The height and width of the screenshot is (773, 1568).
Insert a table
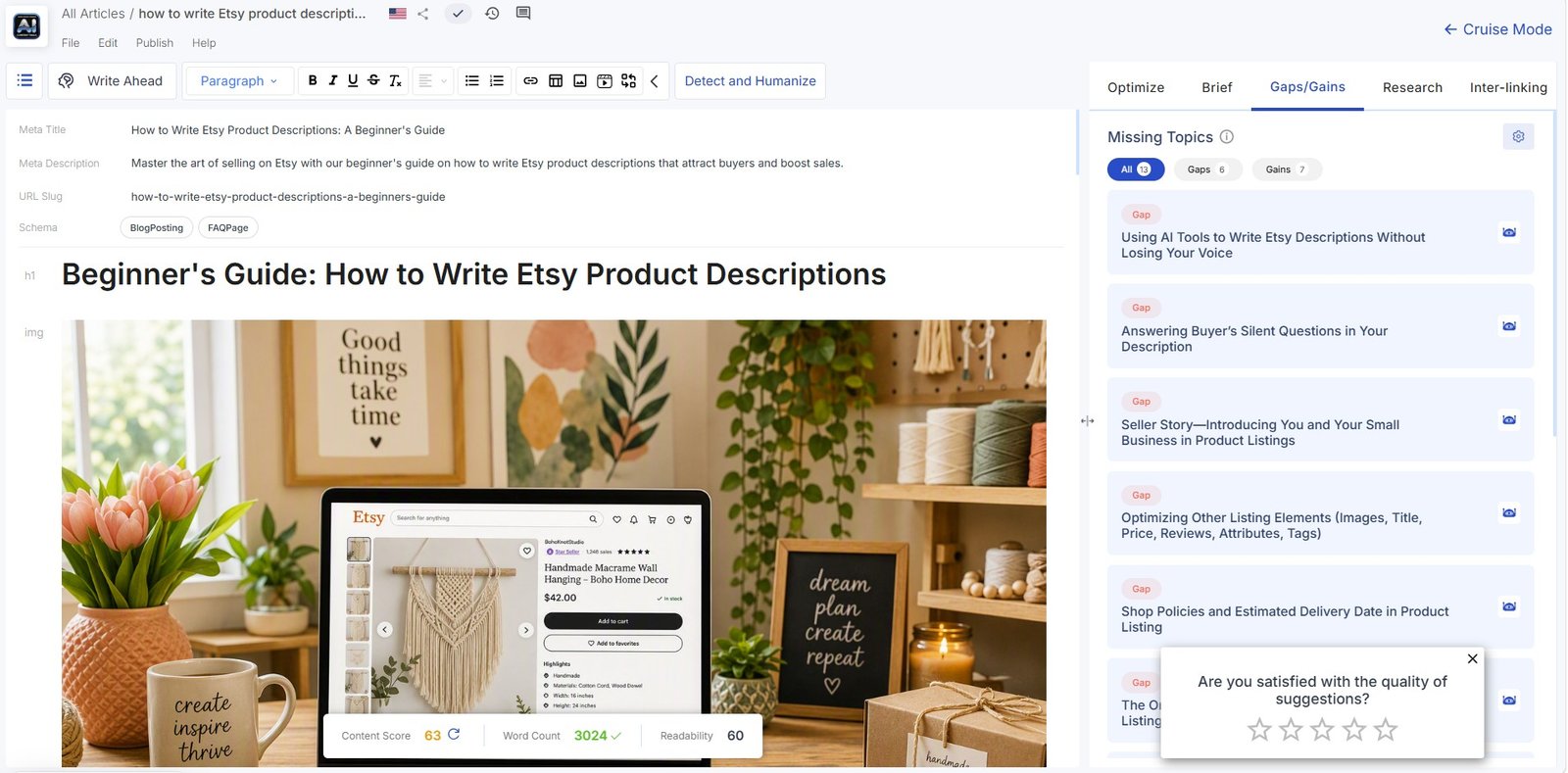coord(556,80)
